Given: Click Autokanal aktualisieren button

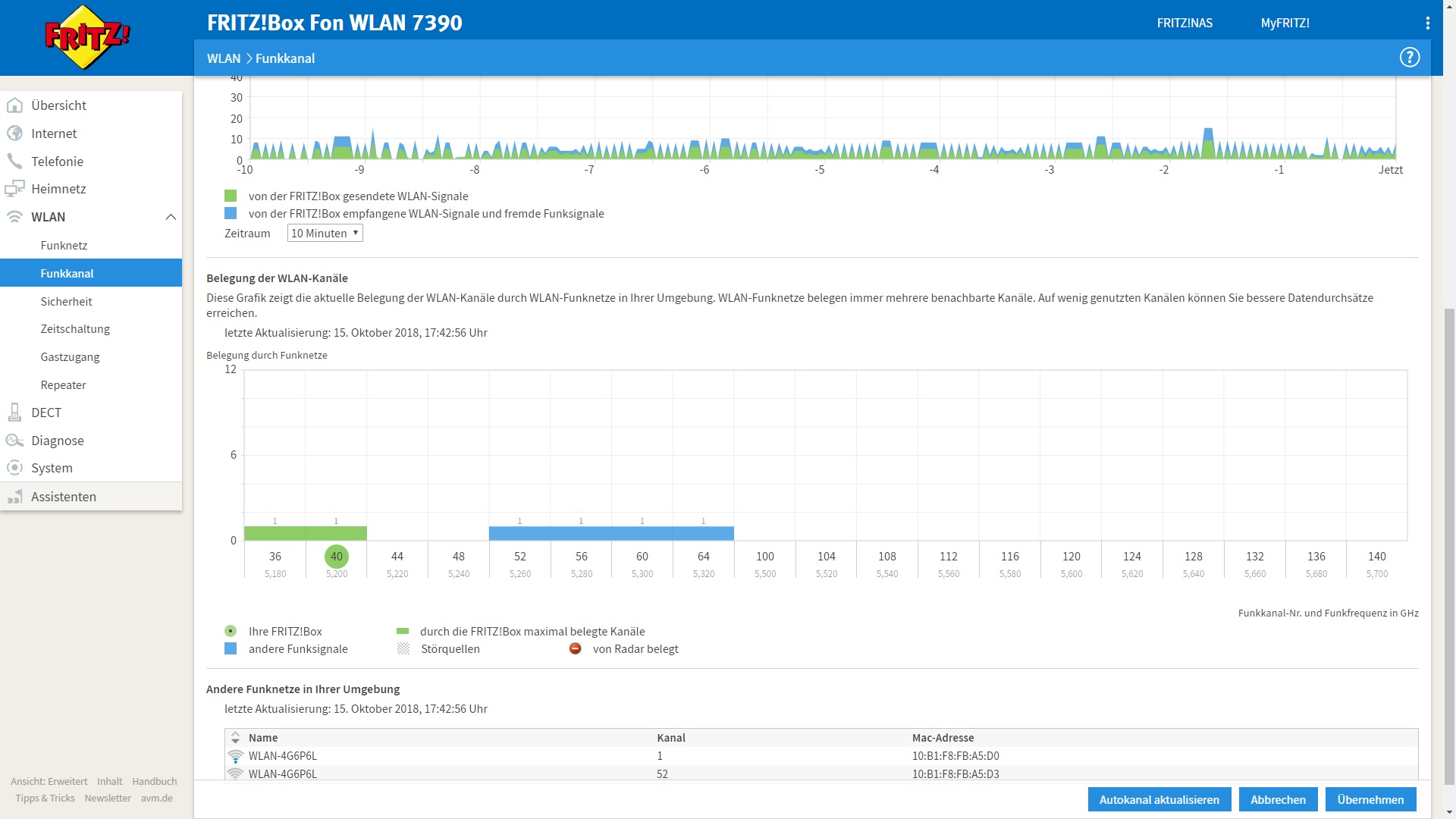Looking at the screenshot, I should [1159, 799].
